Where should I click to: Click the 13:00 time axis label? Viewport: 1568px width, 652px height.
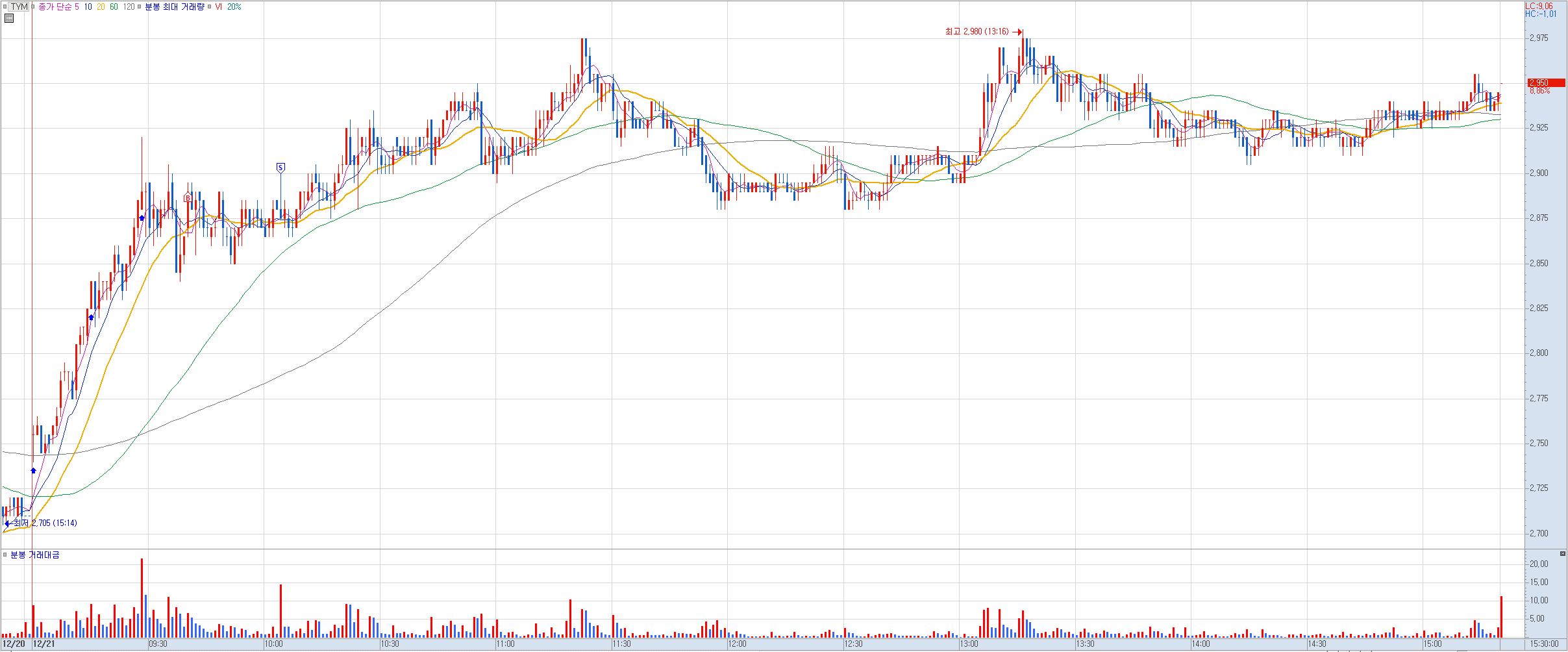[969, 644]
